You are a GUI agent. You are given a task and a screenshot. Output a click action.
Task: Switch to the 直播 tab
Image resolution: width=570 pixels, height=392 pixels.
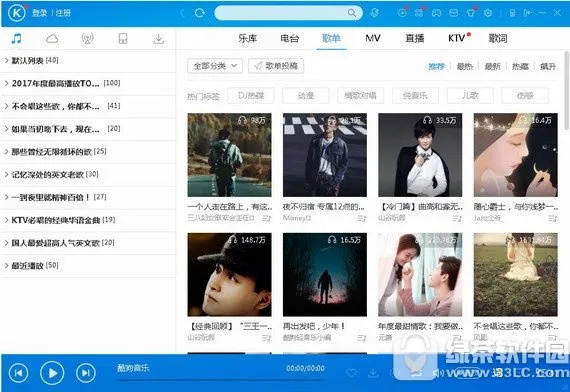[415, 38]
